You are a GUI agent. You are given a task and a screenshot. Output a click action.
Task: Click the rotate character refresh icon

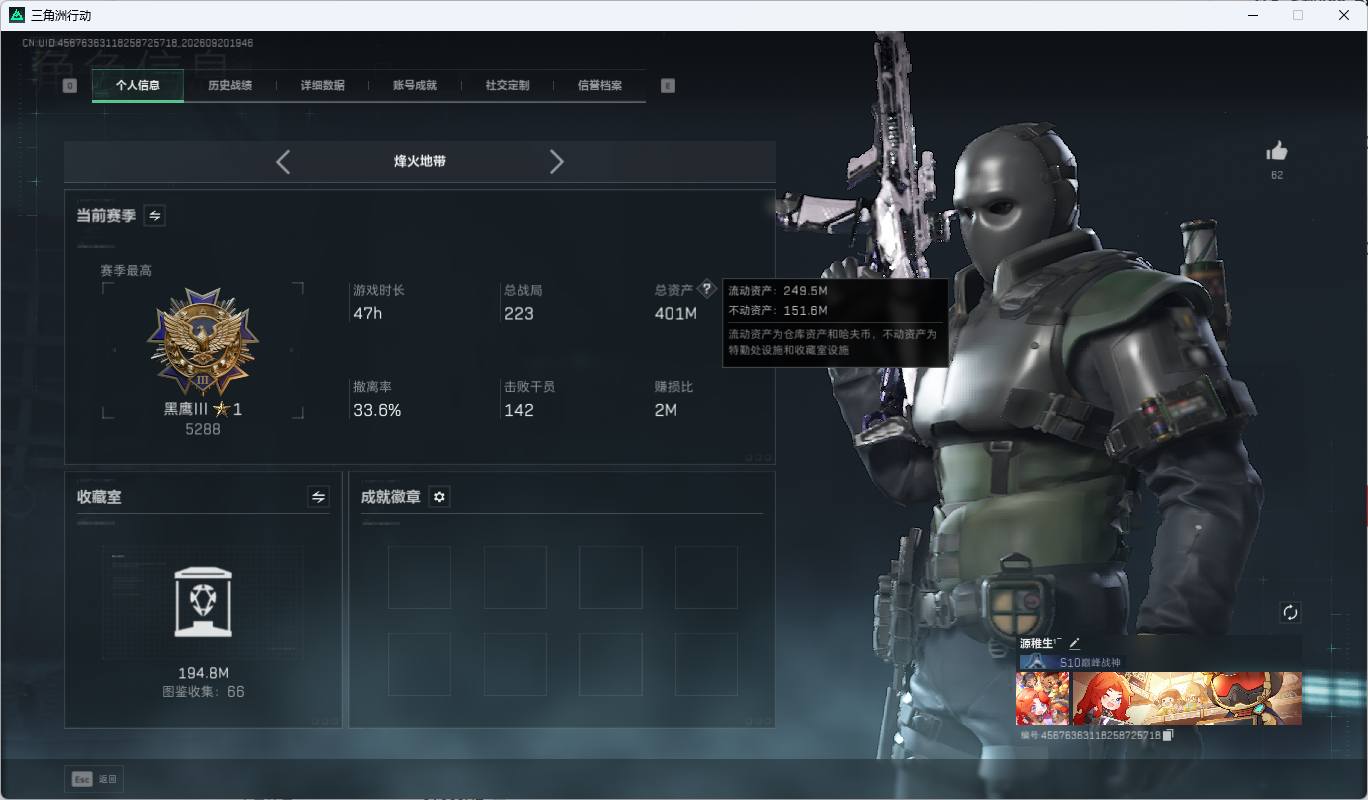point(1290,612)
